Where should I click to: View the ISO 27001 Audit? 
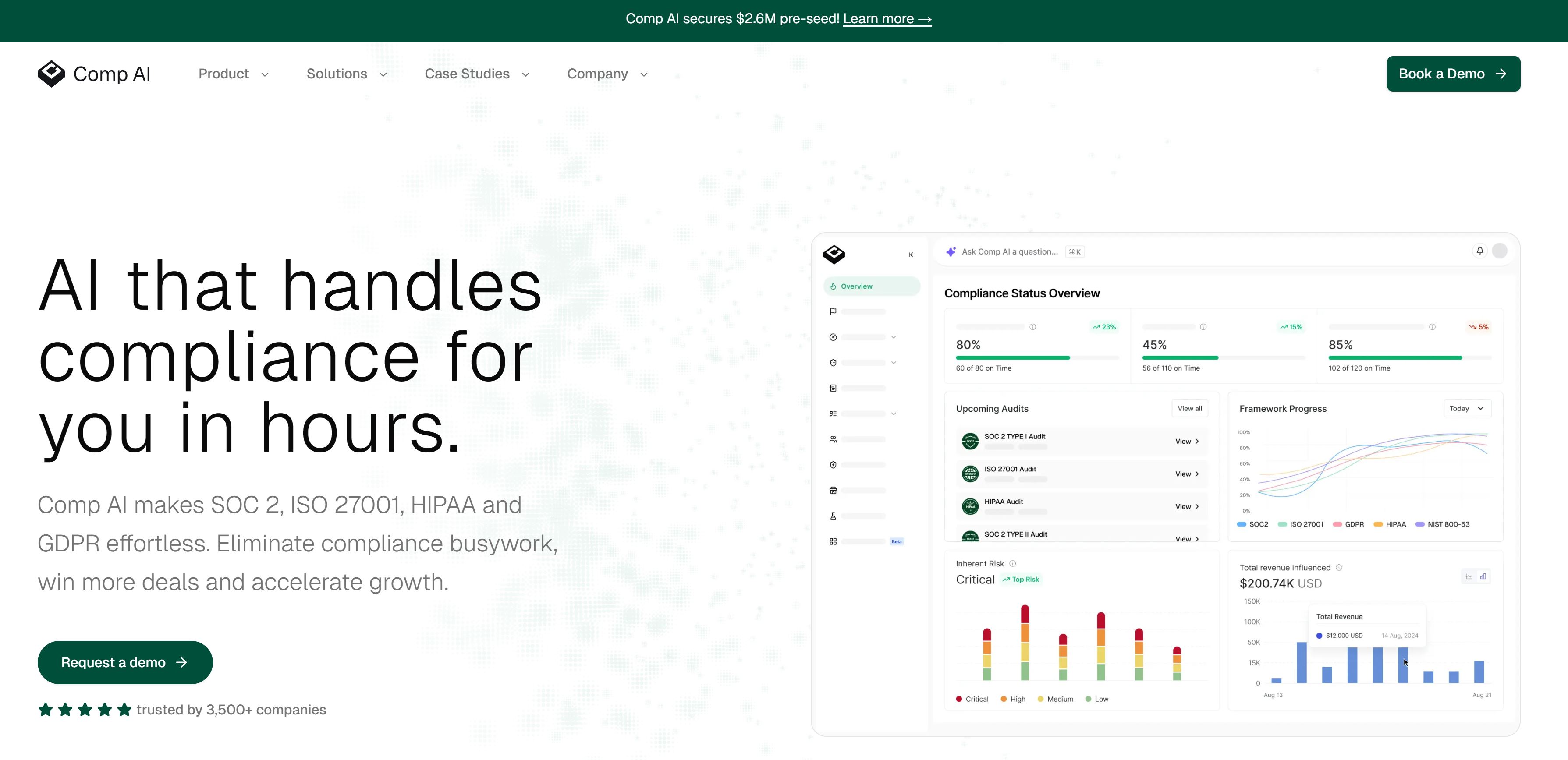click(x=1187, y=474)
